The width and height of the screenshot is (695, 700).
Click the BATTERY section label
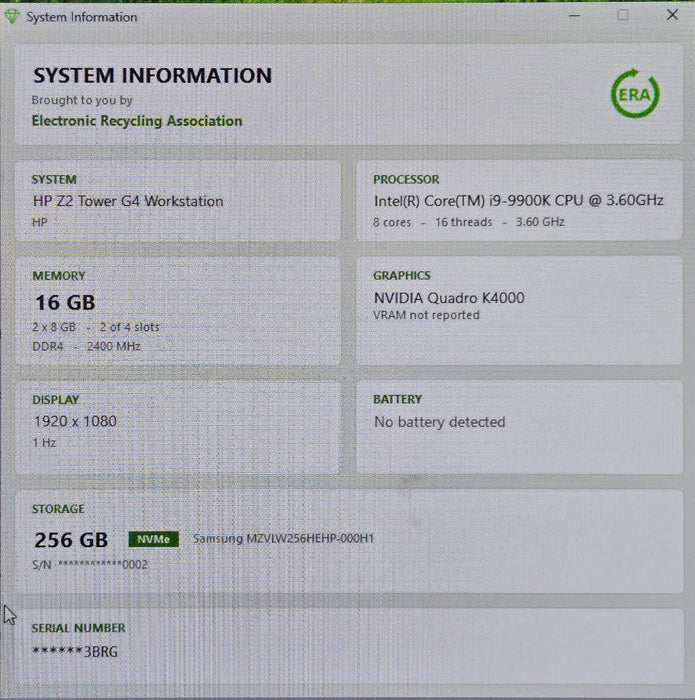pyautogui.click(x=397, y=399)
